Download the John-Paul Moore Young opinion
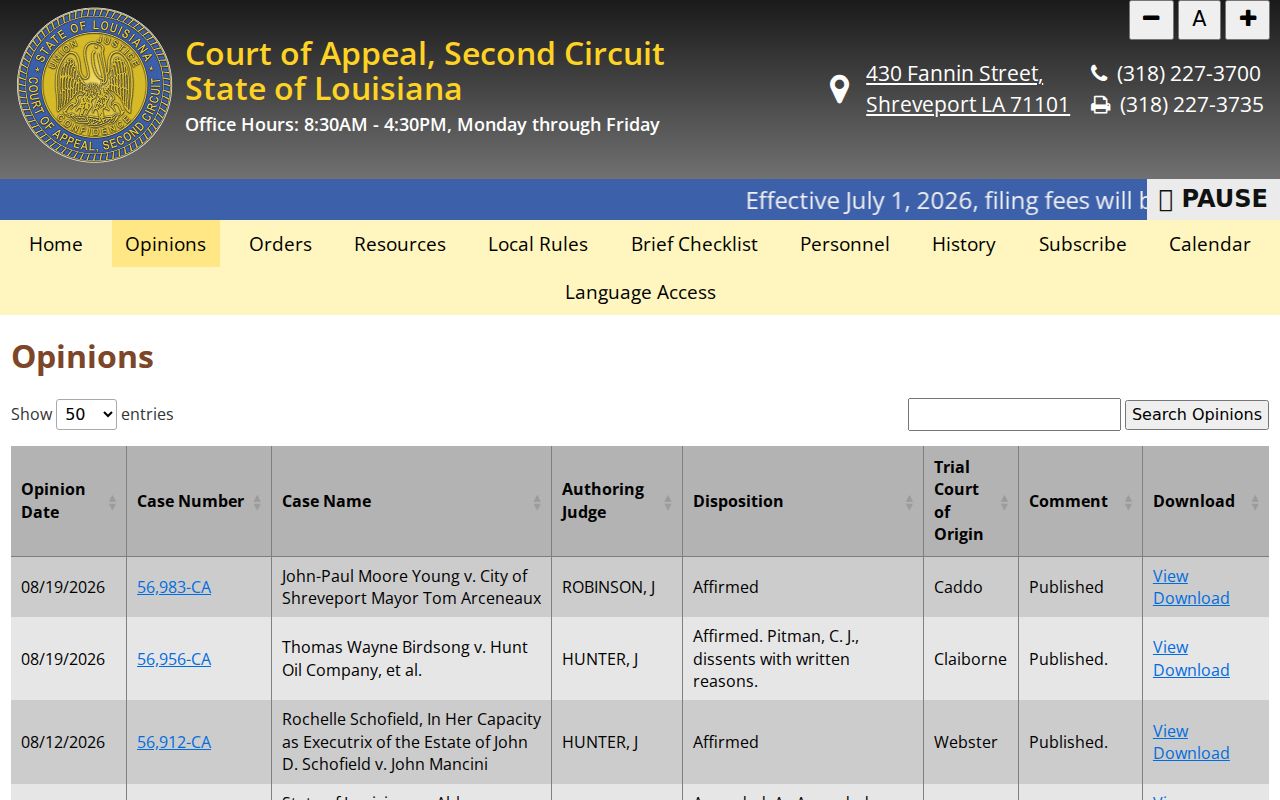1280x800 pixels. (x=1191, y=598)
